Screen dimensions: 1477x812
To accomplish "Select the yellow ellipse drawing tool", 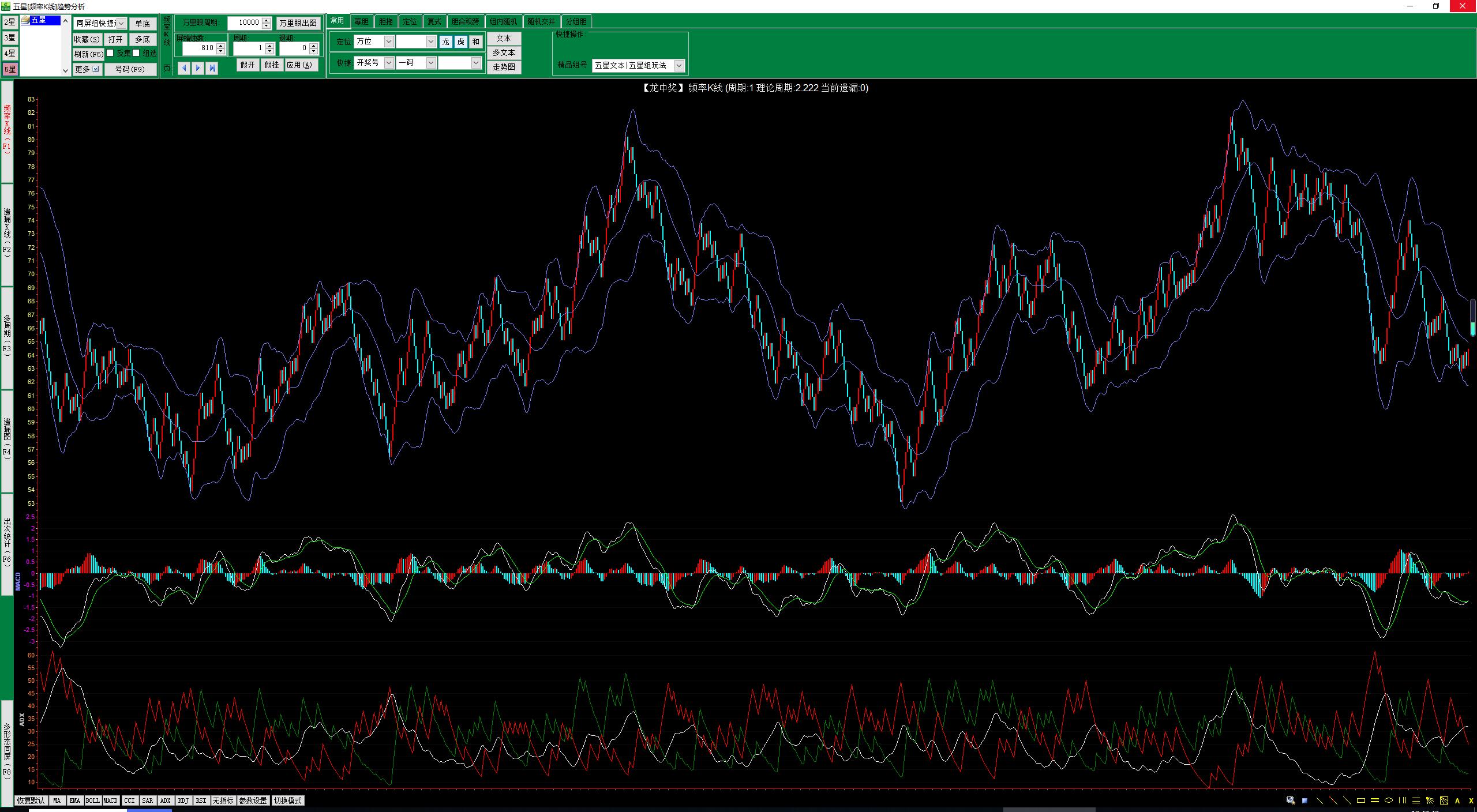I will 1389,800.
